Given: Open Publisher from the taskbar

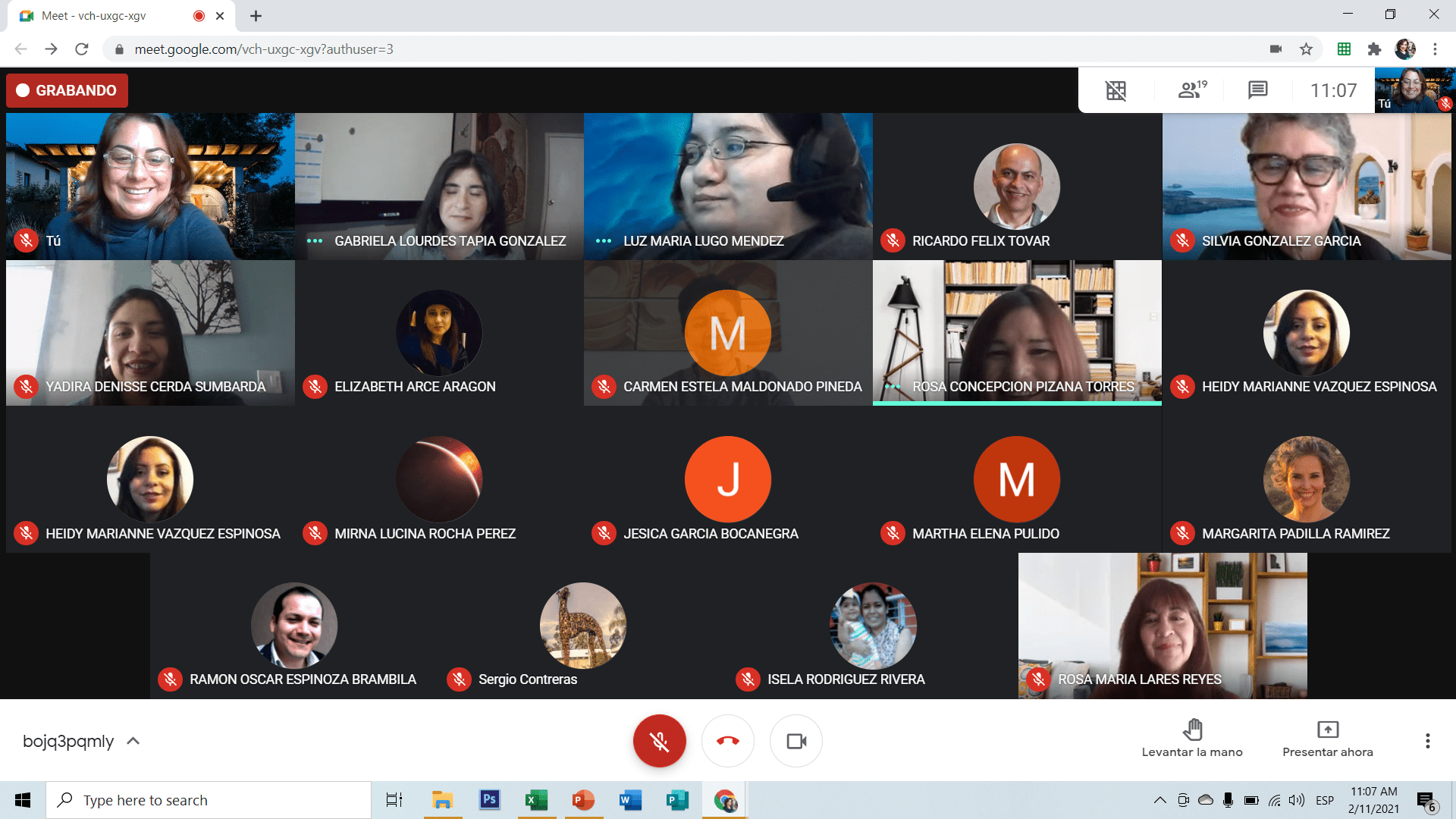Looking at the screenshot, I should [x=677, y=800].
